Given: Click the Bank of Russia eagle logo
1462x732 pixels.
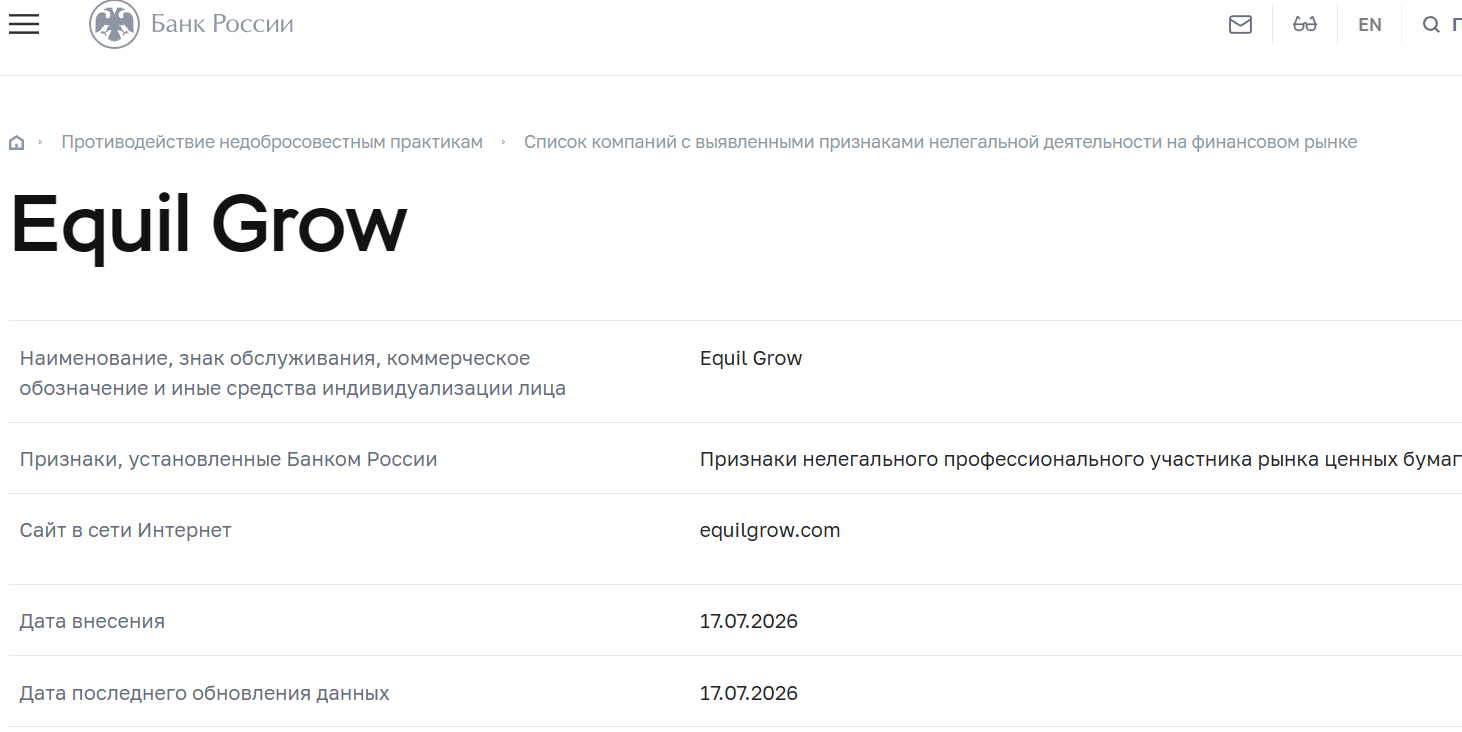Looking at the screenshot, I should [114, 24].
